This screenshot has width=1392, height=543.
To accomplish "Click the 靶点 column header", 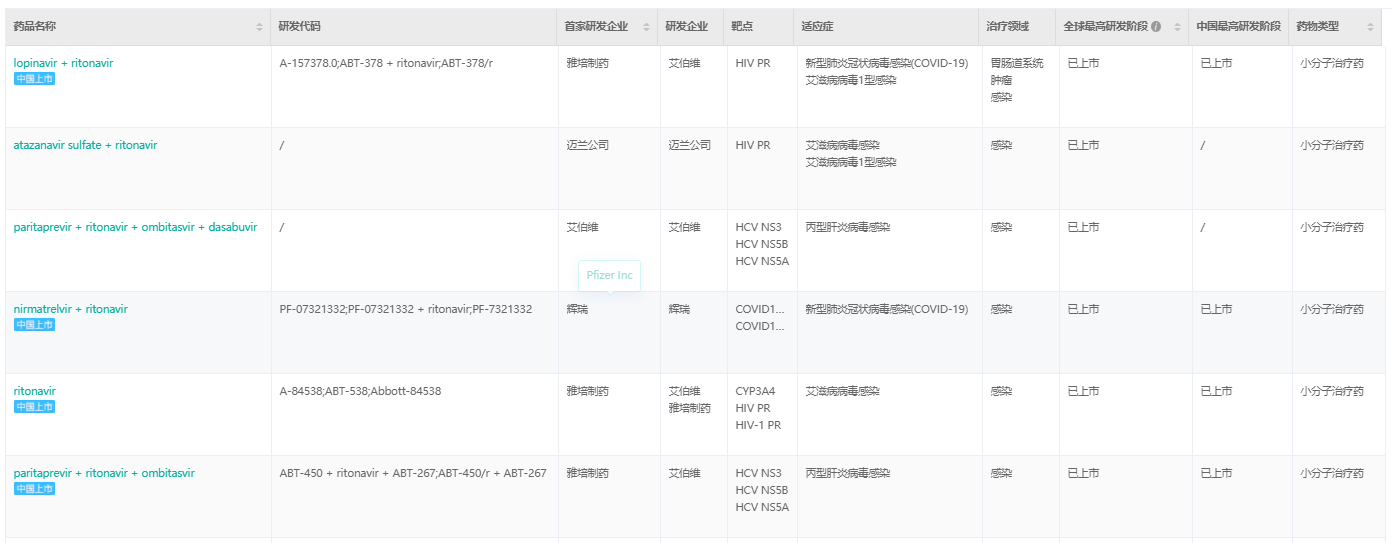I will click(x=742, y=27).
